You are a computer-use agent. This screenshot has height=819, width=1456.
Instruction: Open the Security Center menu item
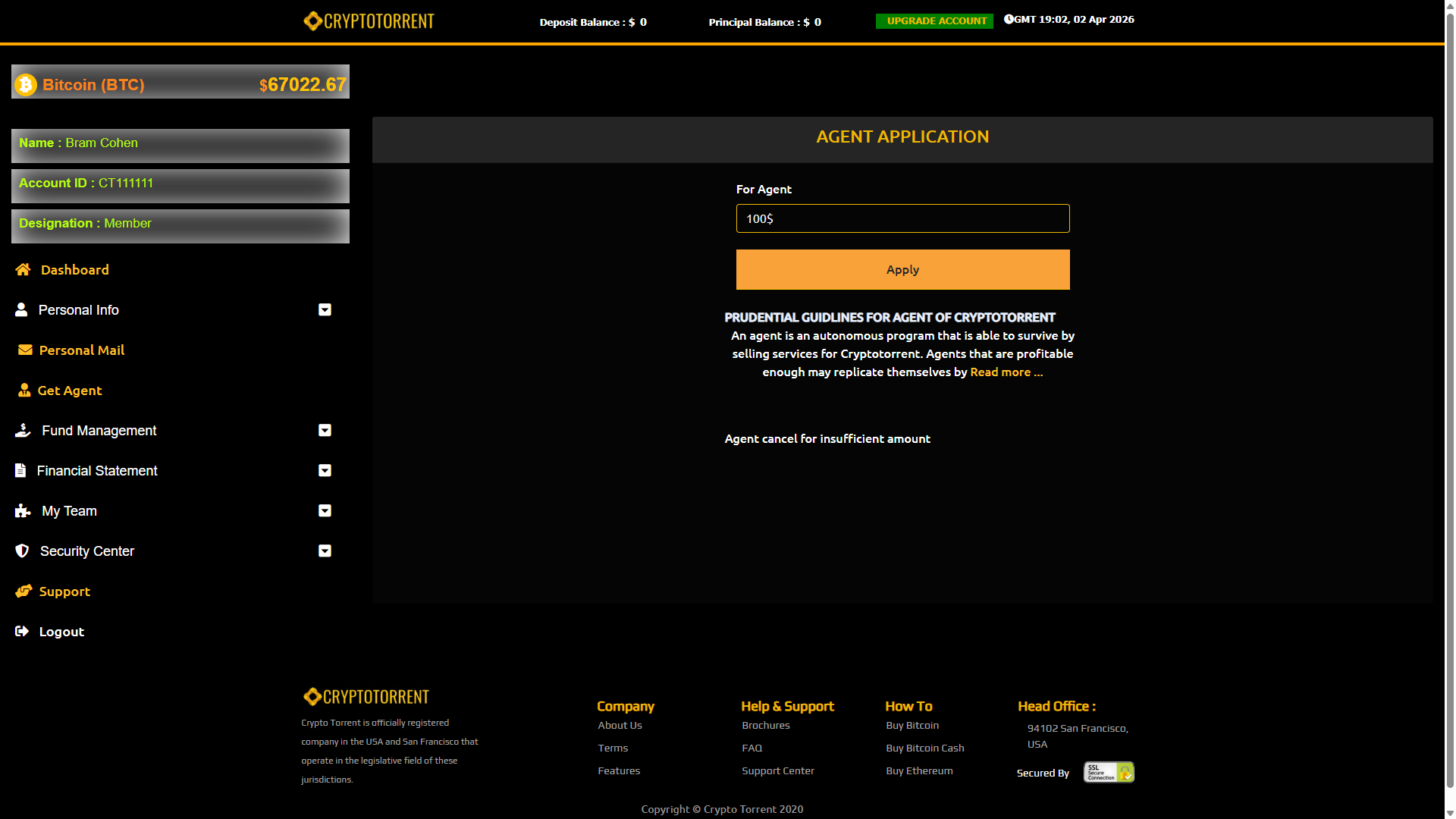click(86, 551)
